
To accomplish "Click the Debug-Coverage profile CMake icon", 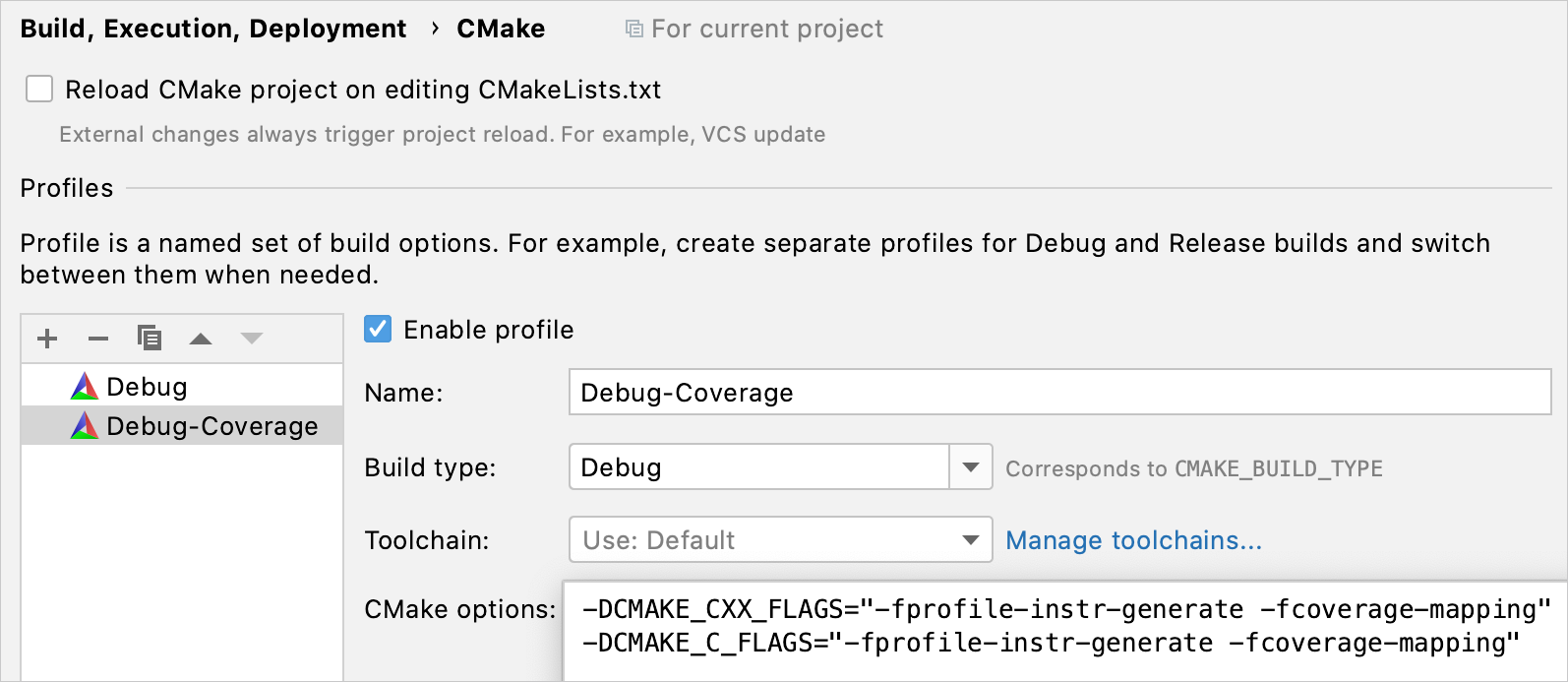I will coord(85,425).
